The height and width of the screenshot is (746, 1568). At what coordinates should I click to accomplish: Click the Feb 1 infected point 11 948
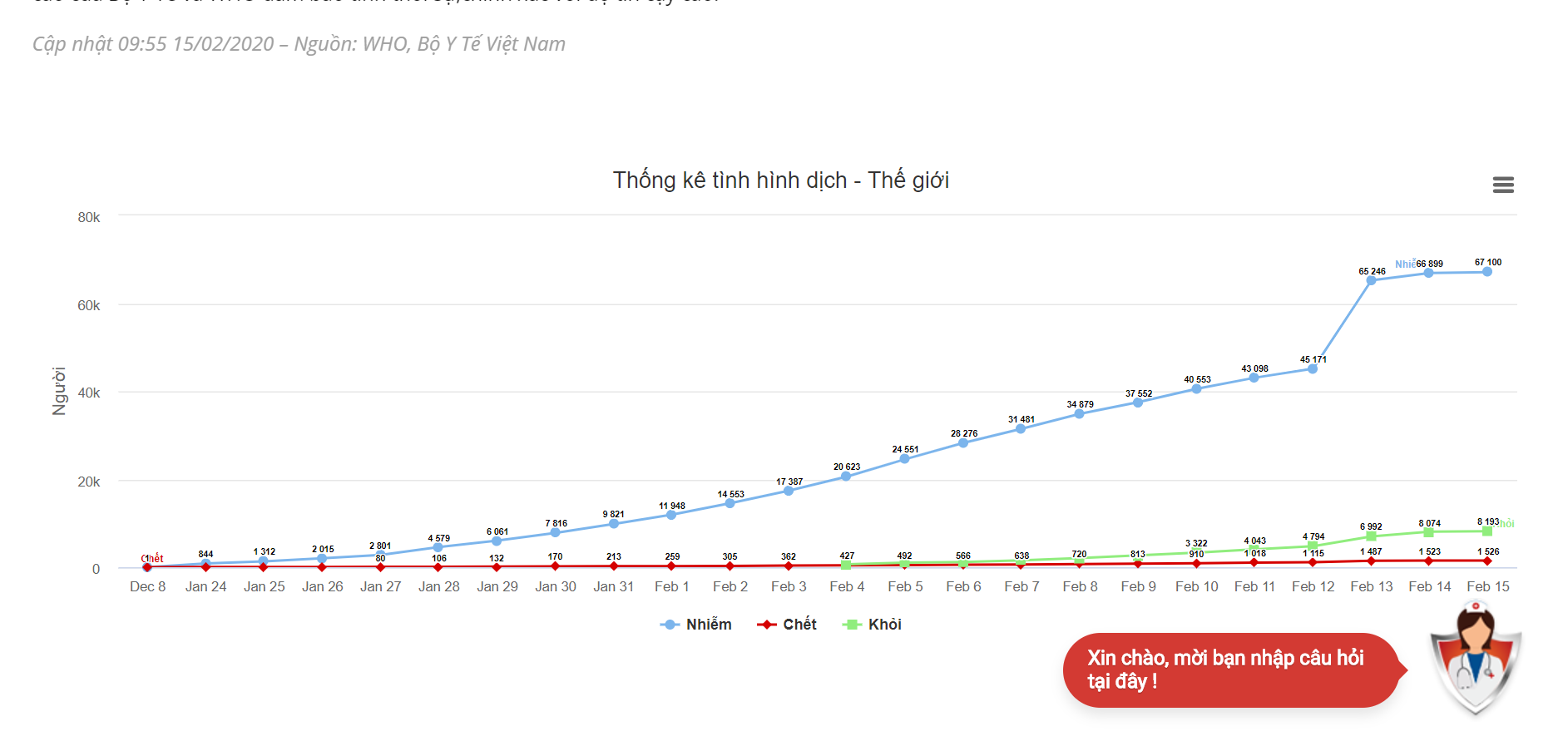671,515
